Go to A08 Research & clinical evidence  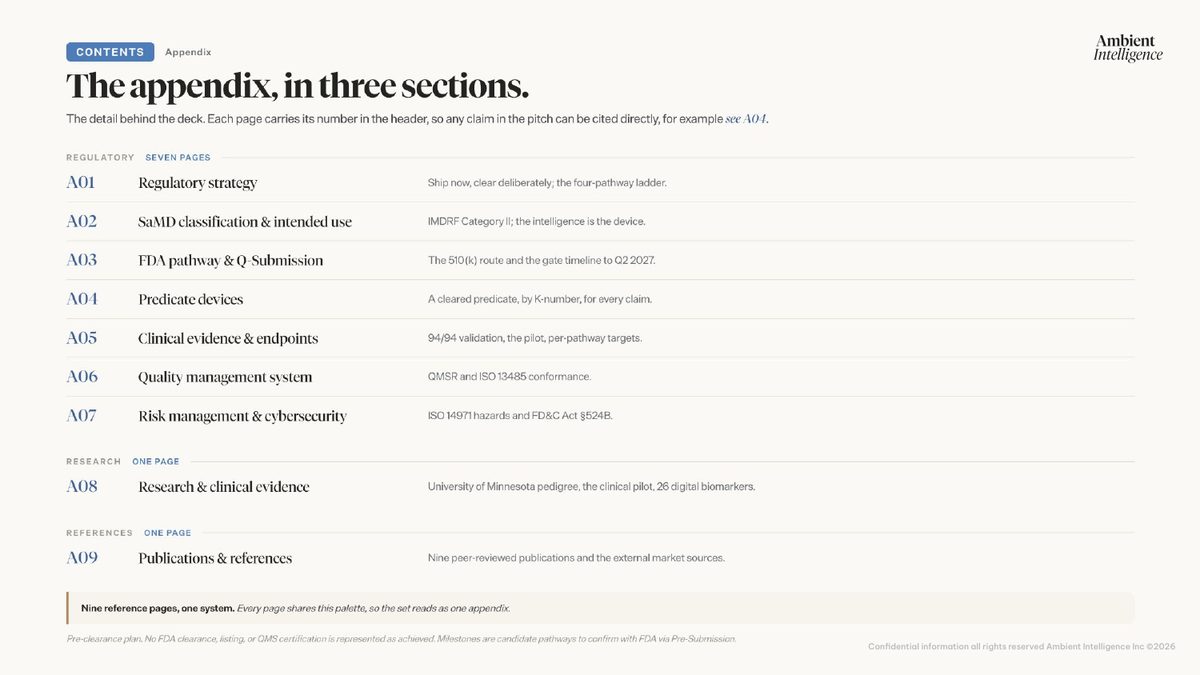pos(600,487)
